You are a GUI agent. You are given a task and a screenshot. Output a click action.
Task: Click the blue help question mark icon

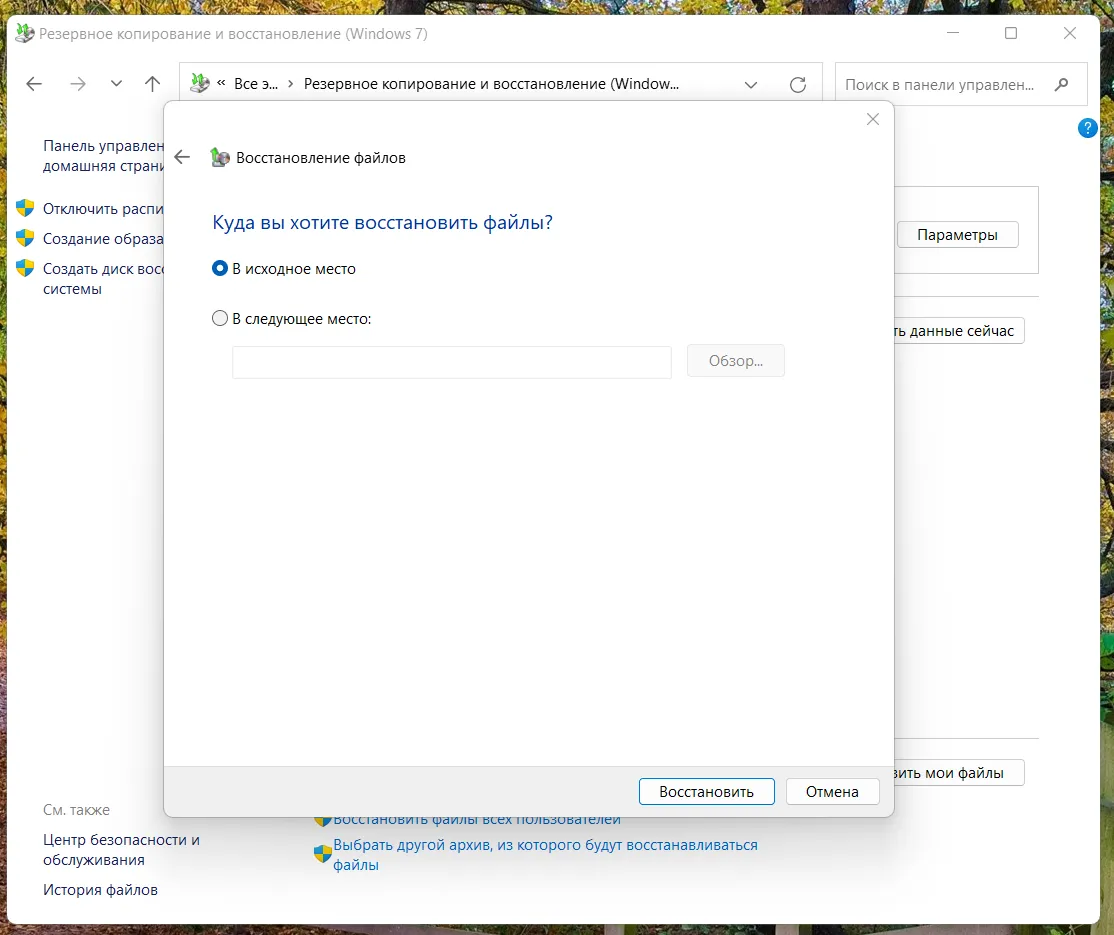[1088, 128]
